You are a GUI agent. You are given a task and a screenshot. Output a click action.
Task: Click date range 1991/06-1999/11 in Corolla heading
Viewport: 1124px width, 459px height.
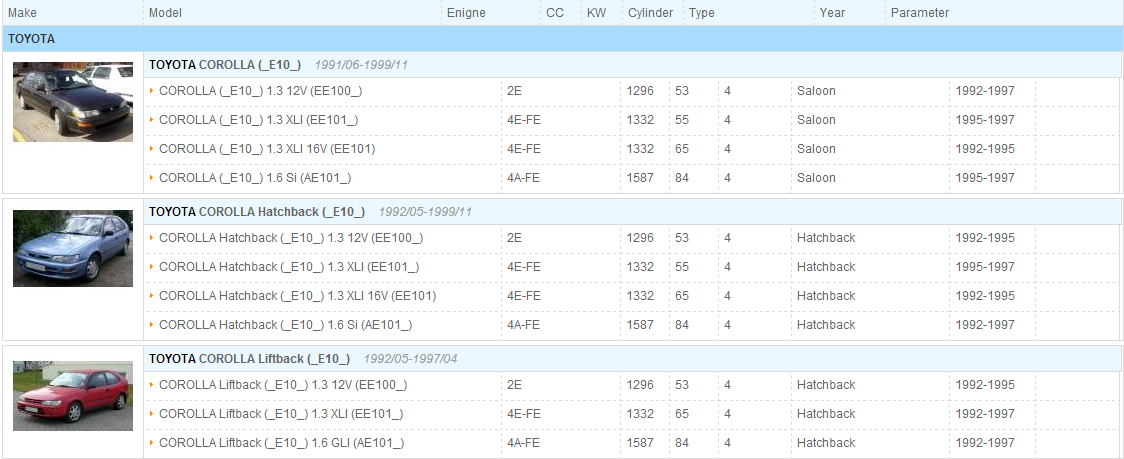tap(361, 65)
